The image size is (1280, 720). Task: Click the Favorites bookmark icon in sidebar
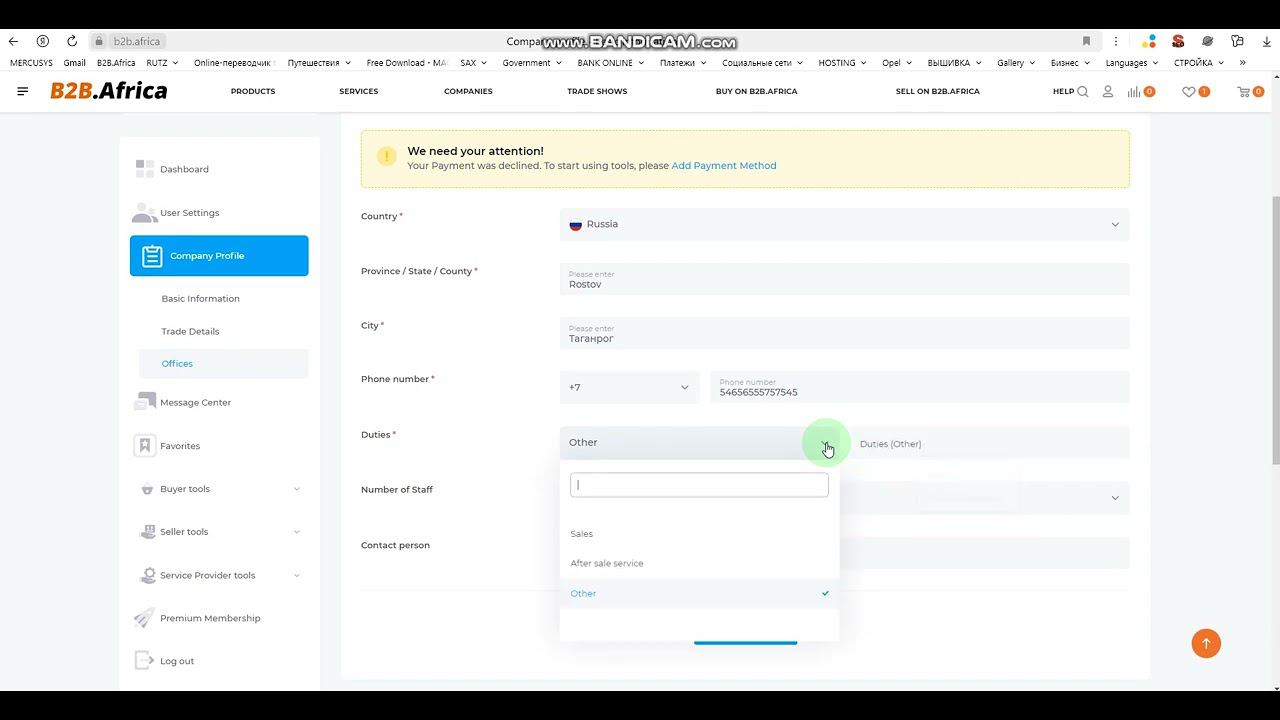145,446
